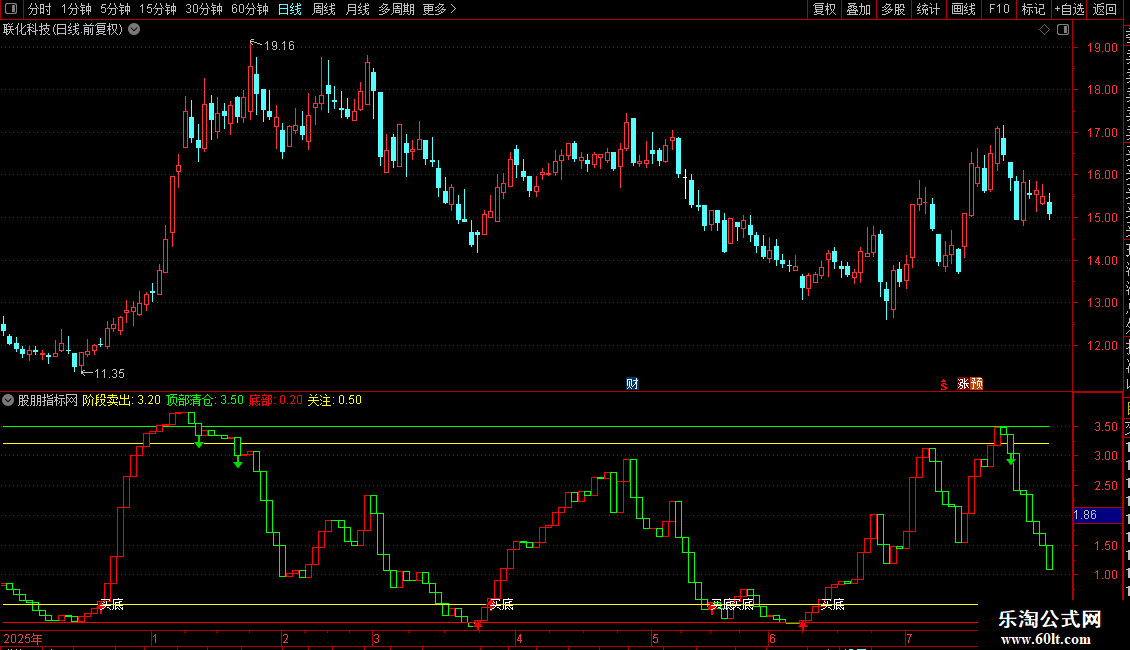Switch to 5分钟 chart tab
The width and height of the screenshot is (1130, 650).
pos(115,9)
